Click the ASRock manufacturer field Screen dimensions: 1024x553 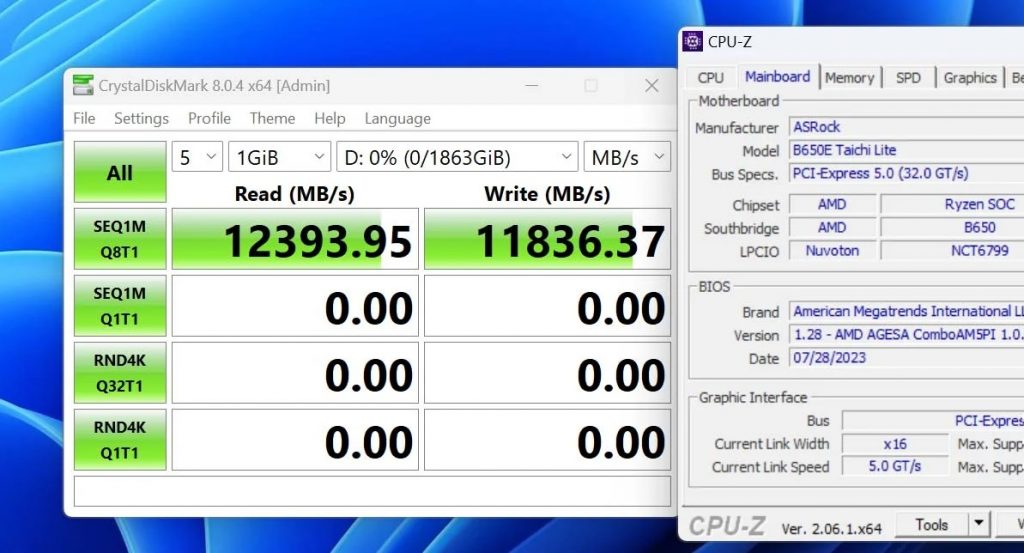(906, 127)
